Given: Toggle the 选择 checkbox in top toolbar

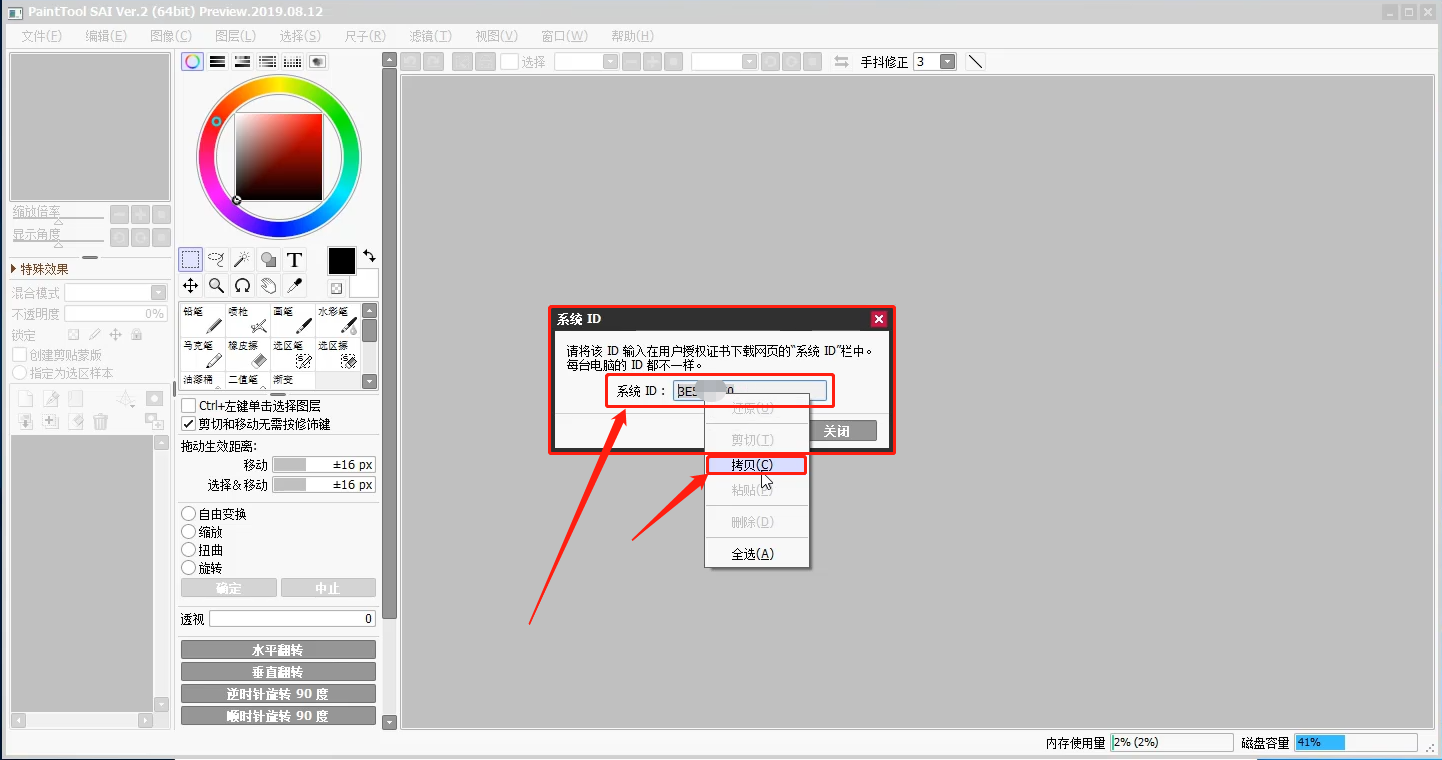Looking at the screenshot, I should [509, 62].
